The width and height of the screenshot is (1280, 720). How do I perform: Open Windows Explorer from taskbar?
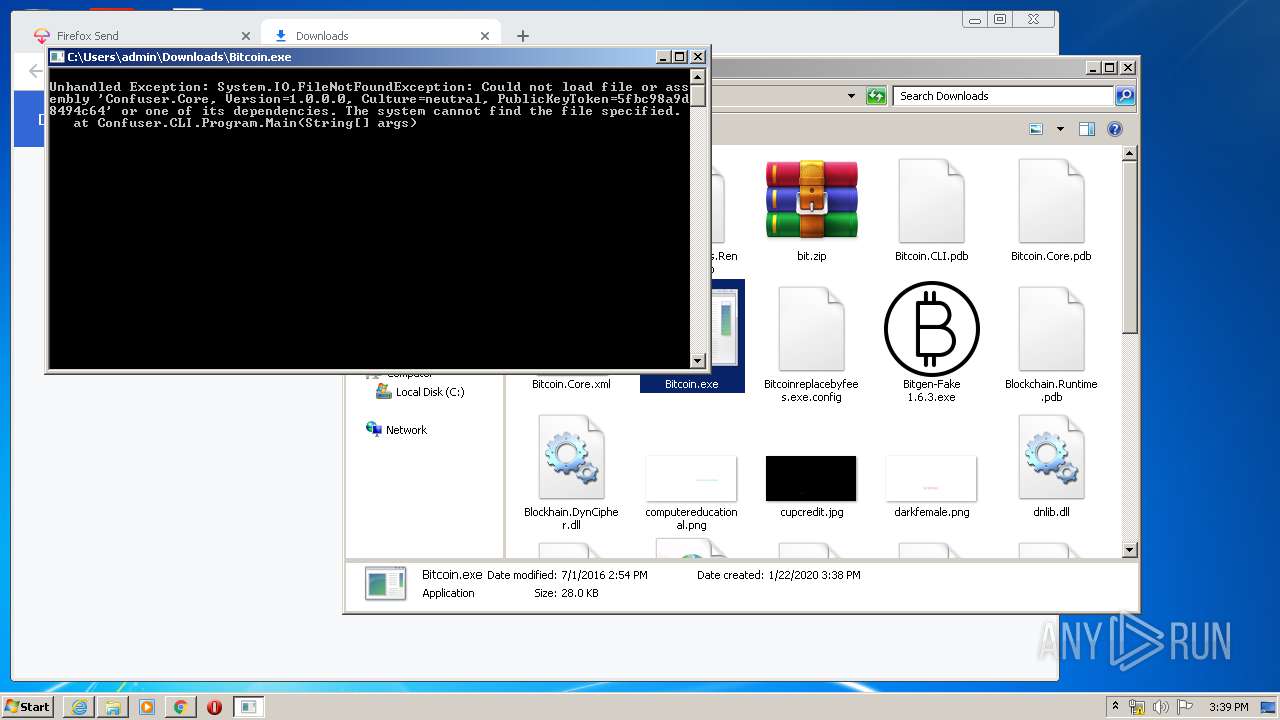[113, 707]
